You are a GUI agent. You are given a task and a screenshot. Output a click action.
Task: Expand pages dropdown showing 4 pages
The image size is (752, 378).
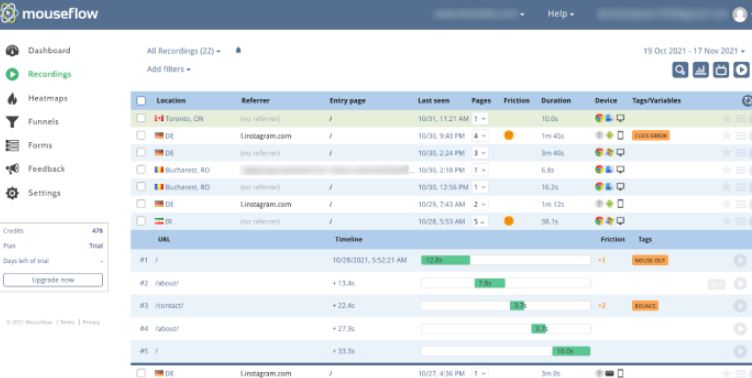pos(480,136)
